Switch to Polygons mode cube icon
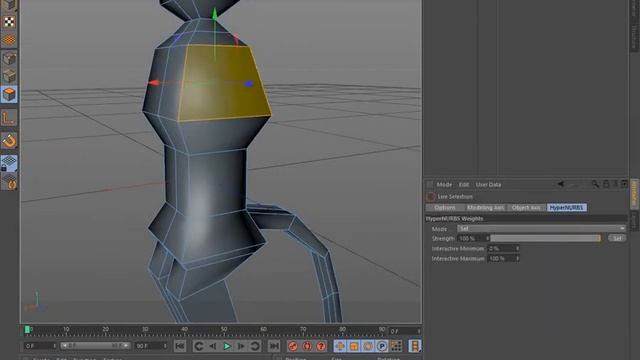The width and height of the screenshot is (640, 360). coord(9,94)
